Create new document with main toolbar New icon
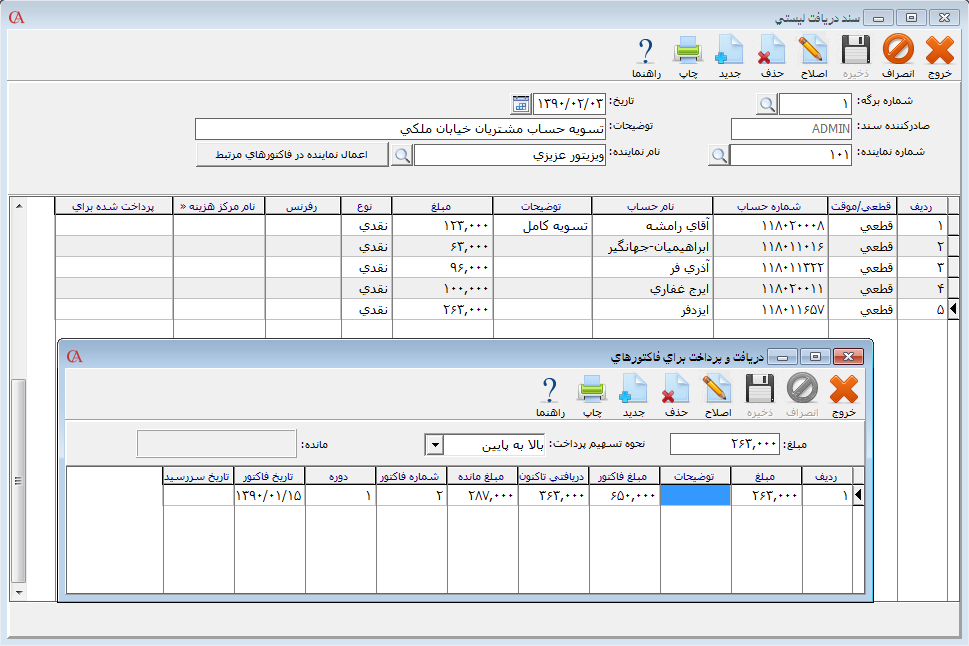The height and width of the screenshot is (646, 969). (x=729, y=55)
